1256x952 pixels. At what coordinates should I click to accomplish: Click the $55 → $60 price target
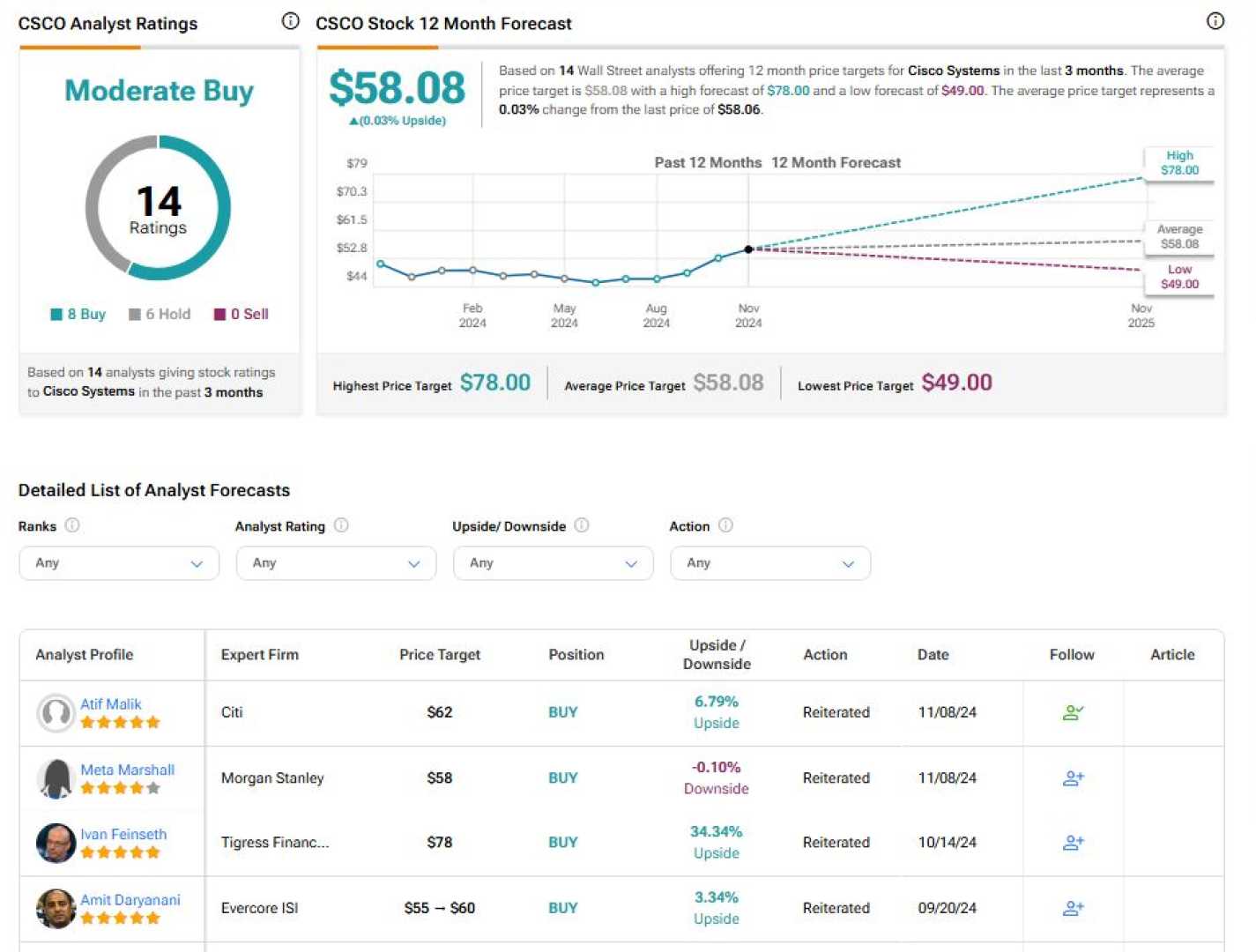click(440, 908)
